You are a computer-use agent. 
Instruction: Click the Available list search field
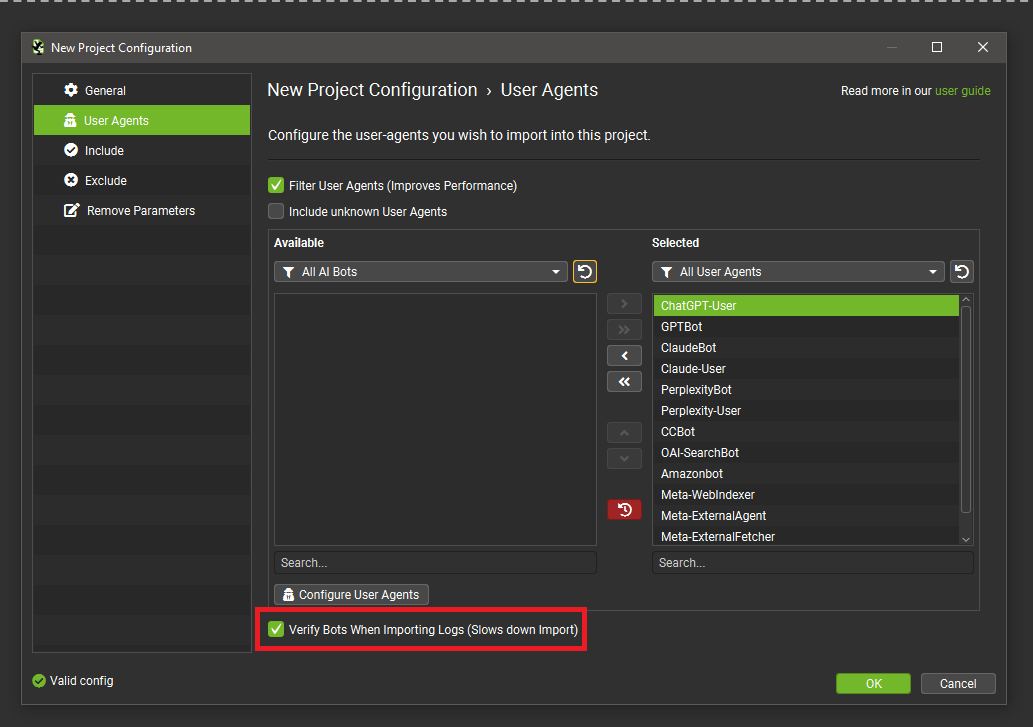click(435, 563)
